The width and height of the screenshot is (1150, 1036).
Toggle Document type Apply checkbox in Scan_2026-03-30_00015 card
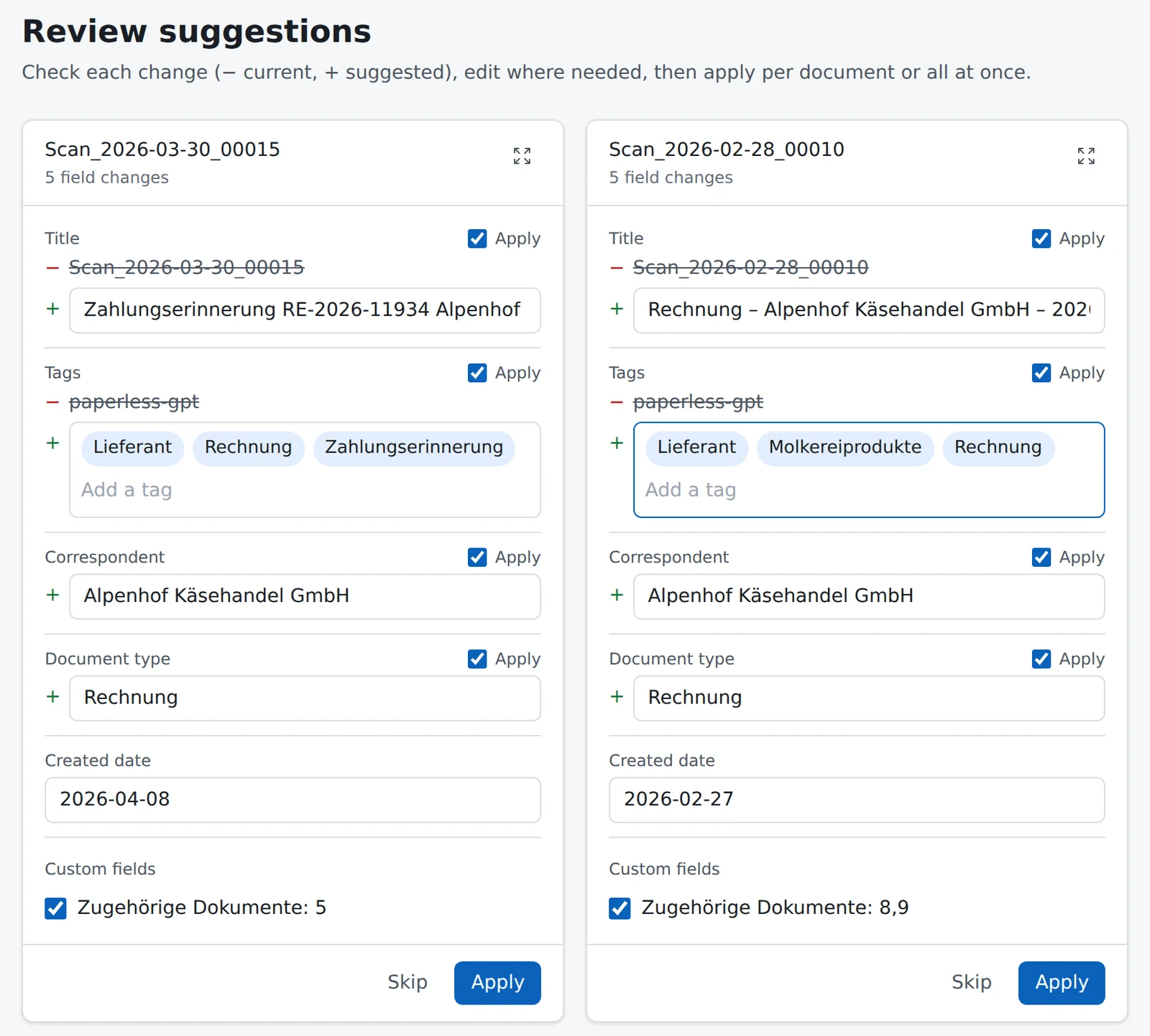477,659
